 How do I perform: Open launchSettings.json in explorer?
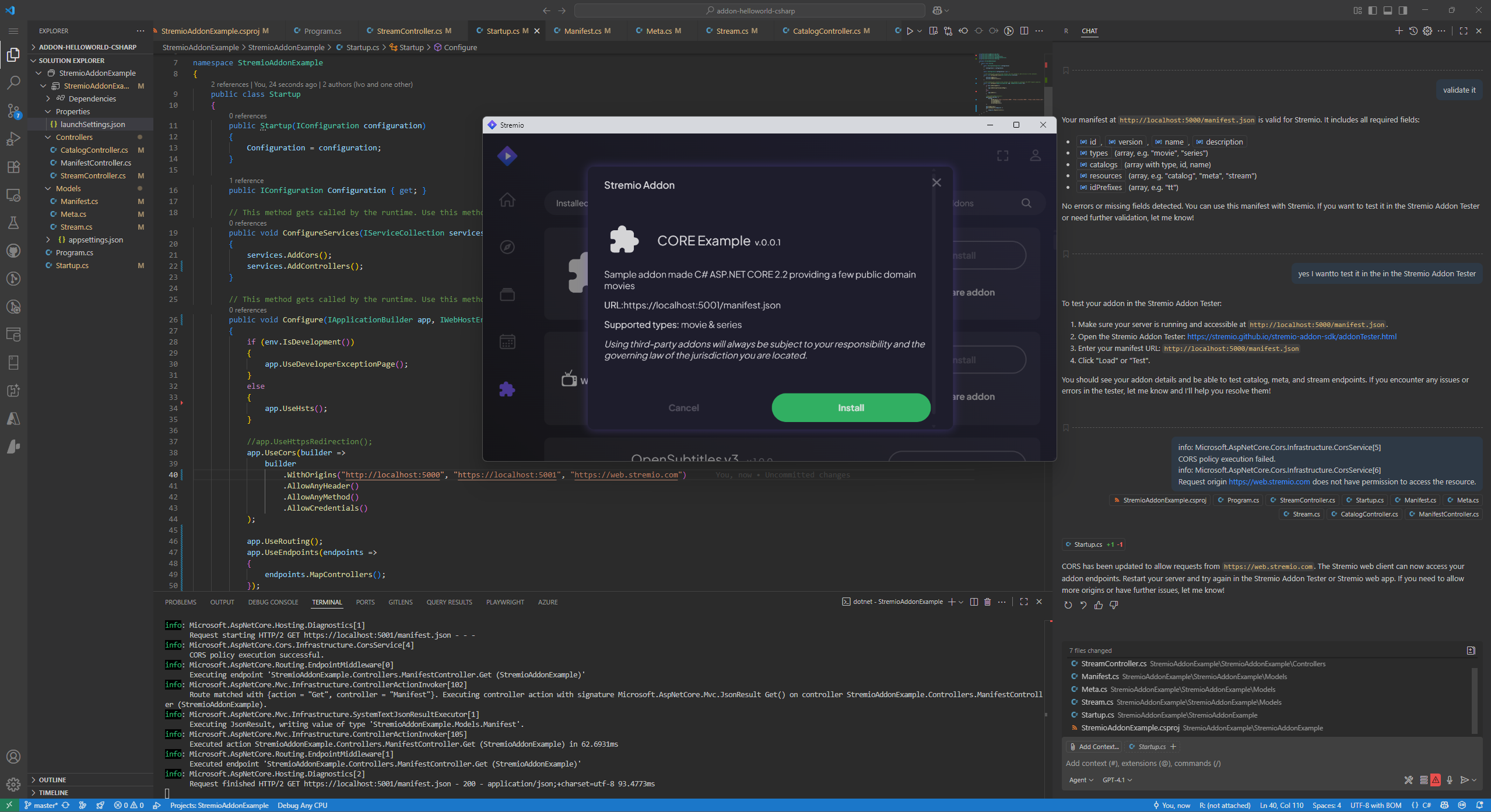(x=92, y=124)
